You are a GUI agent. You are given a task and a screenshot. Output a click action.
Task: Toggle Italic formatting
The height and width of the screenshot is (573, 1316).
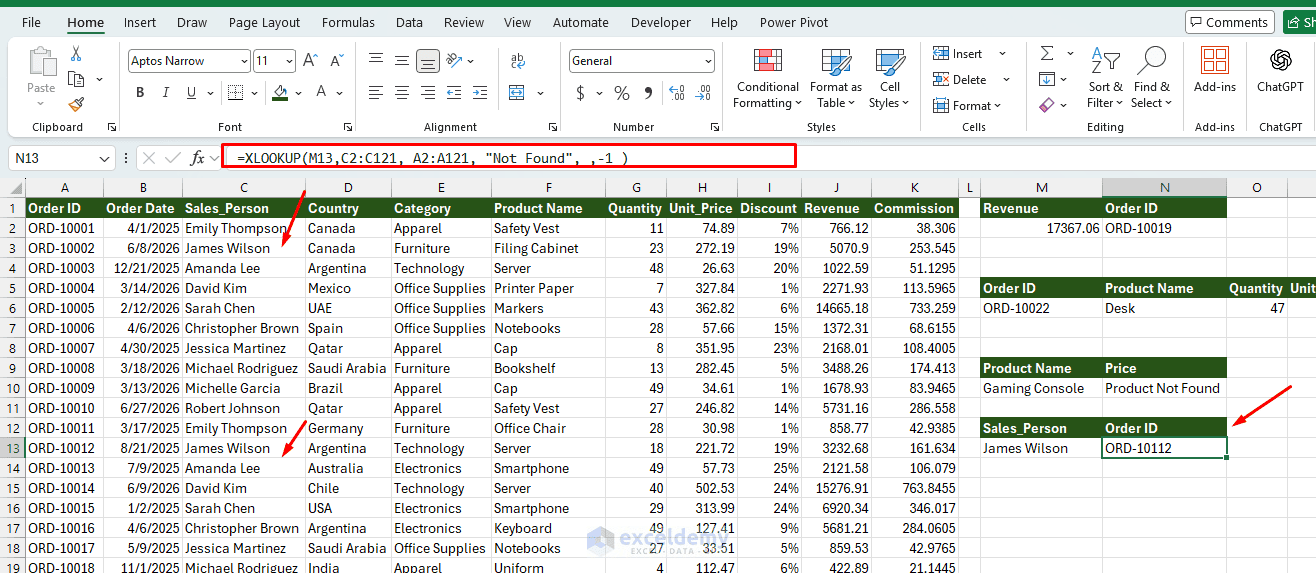pos(166,93)
